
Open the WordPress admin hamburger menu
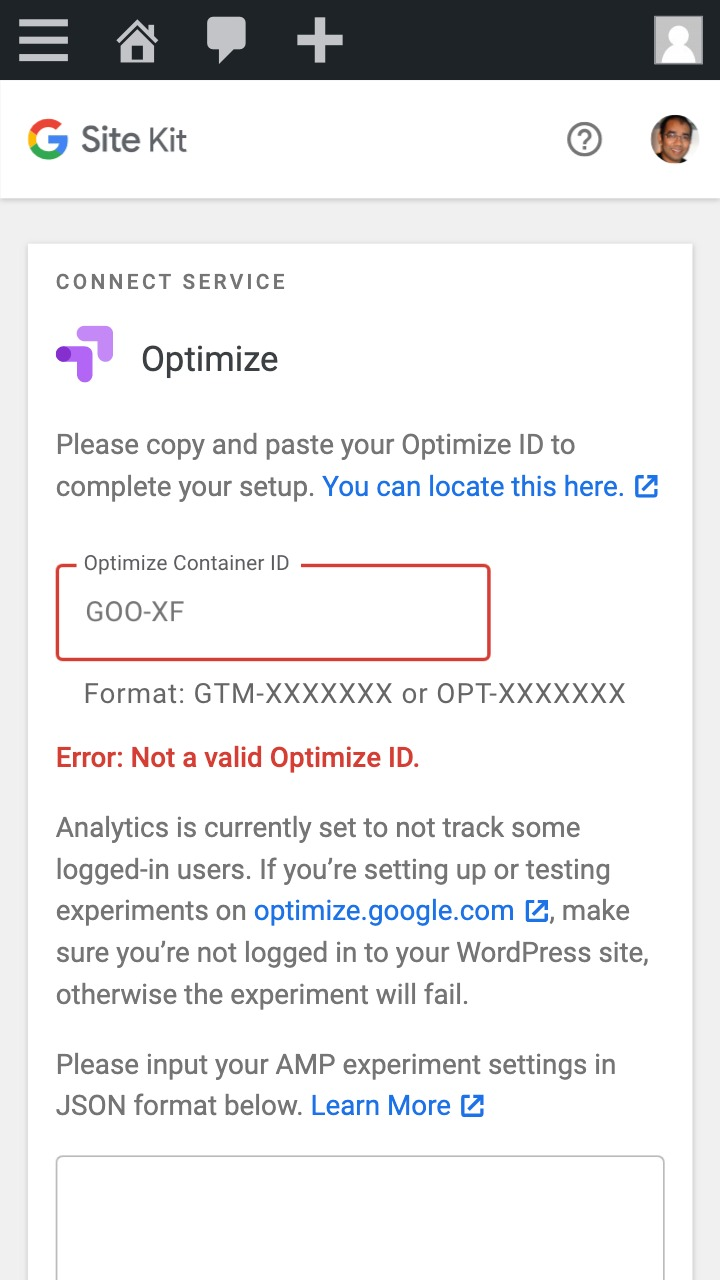point(42,40)
